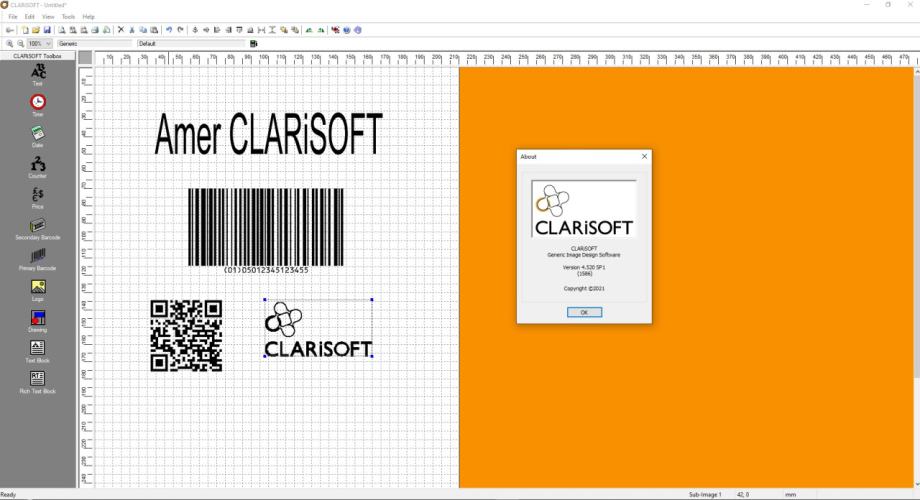This screenshot has width=920, height=500.
Task: Click the Zoom In magnifier icon
Action: [9, 43]
